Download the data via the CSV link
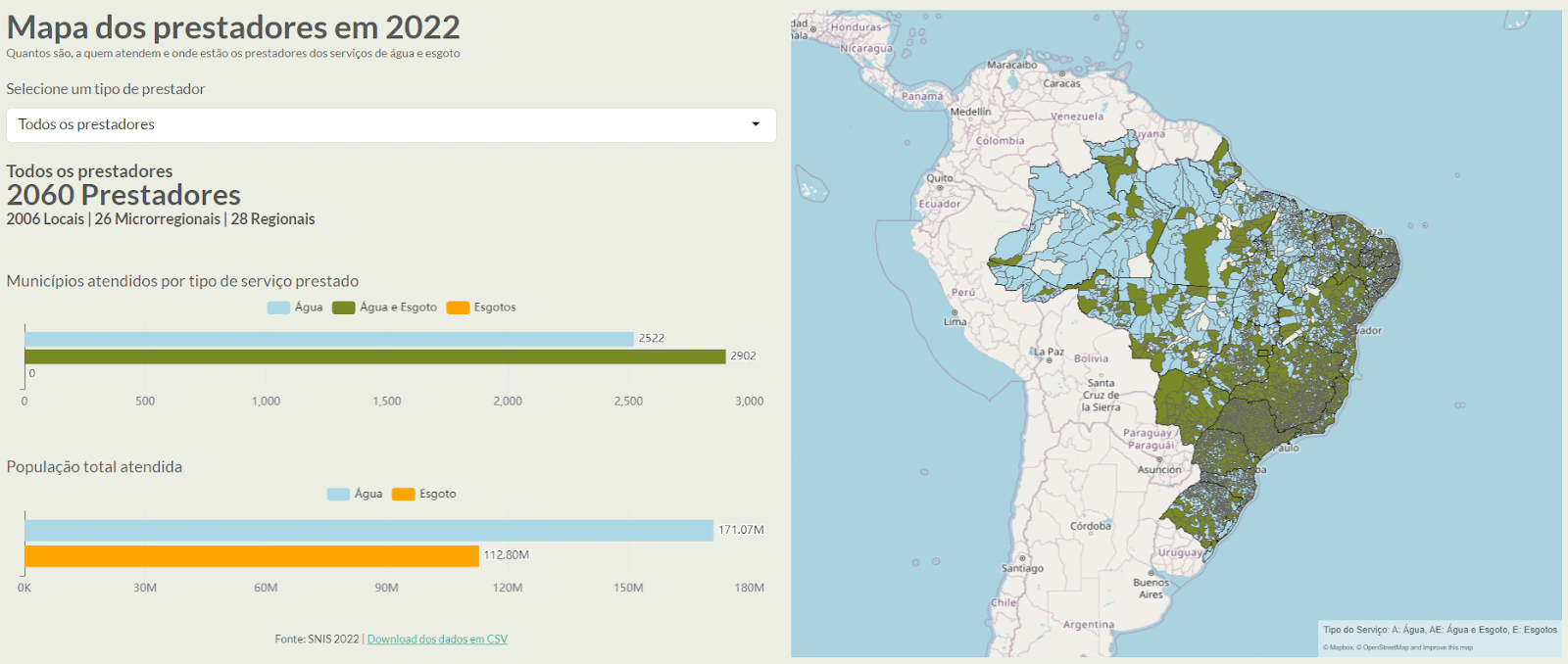Viewport: 1568px width, 664px height. tap(437, 640)
